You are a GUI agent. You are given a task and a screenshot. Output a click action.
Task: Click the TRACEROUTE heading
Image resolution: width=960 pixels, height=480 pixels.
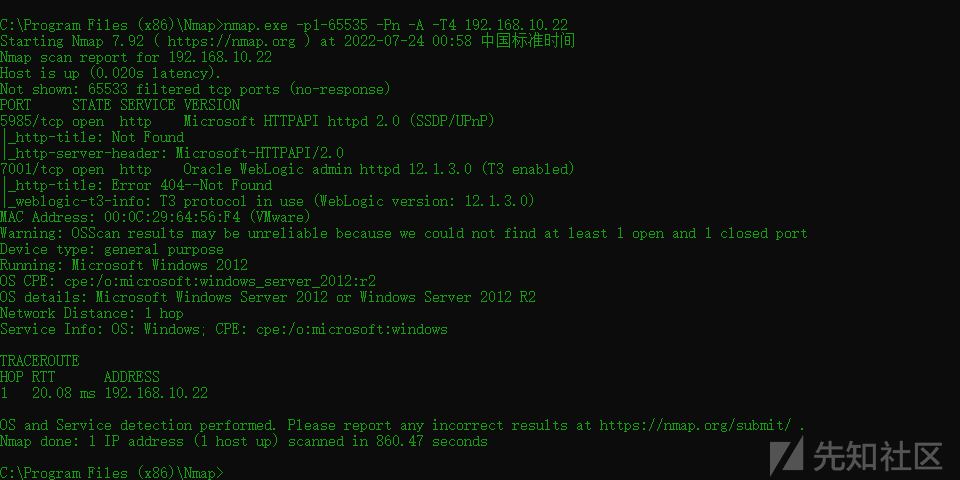pyautogui.click(x=40, y=361)
